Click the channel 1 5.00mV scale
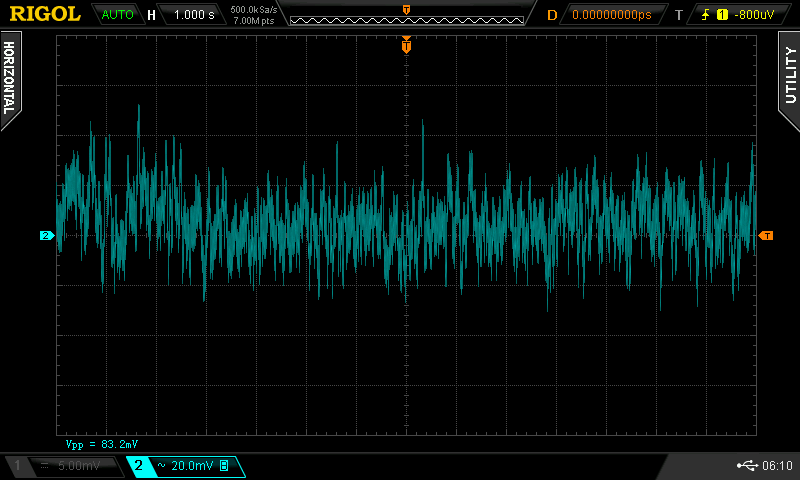Image resolution: width=800 pixels, height=480 pixels. [79, 466]
